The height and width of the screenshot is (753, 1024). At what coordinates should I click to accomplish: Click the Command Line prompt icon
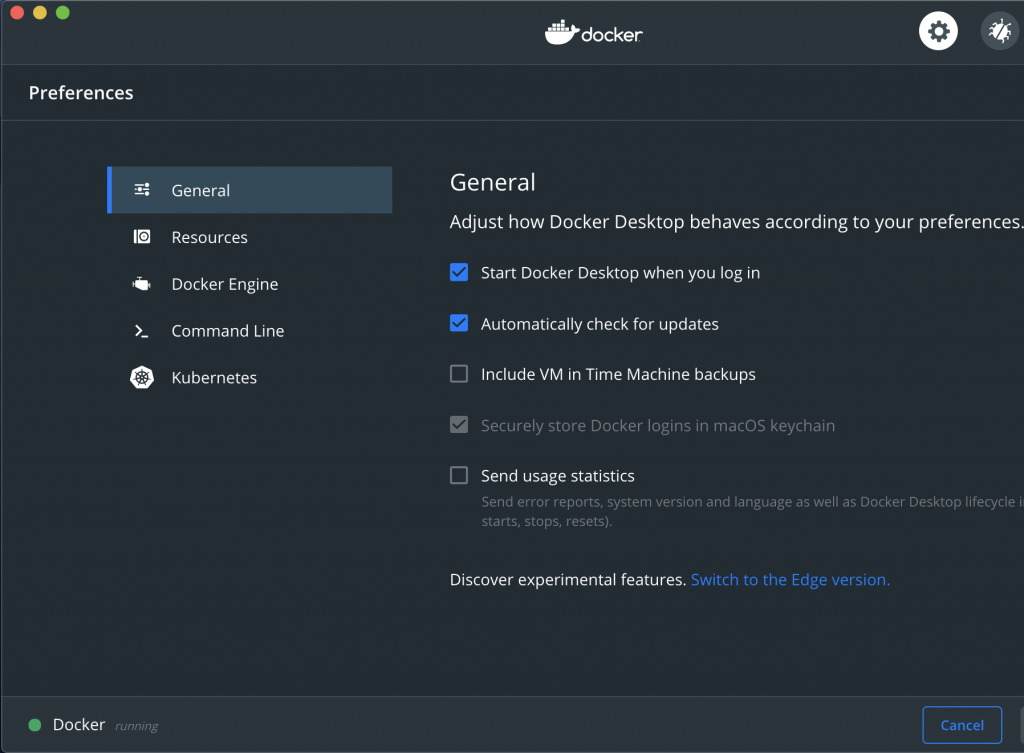(141, 331)
